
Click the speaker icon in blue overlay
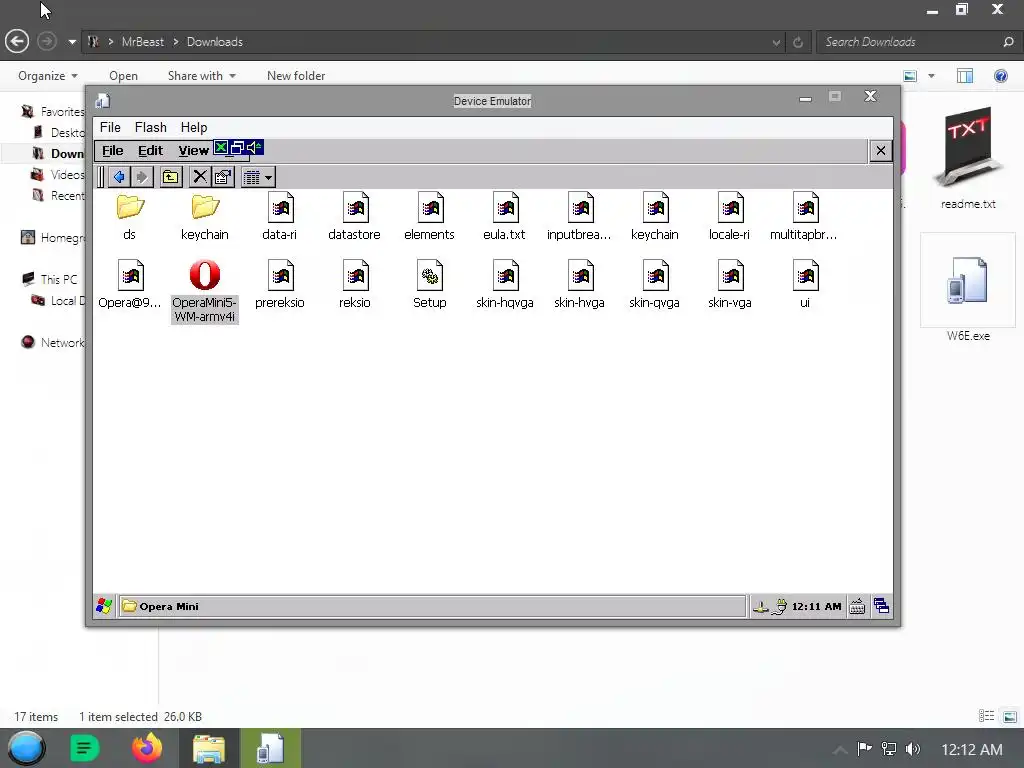[255, 148]
